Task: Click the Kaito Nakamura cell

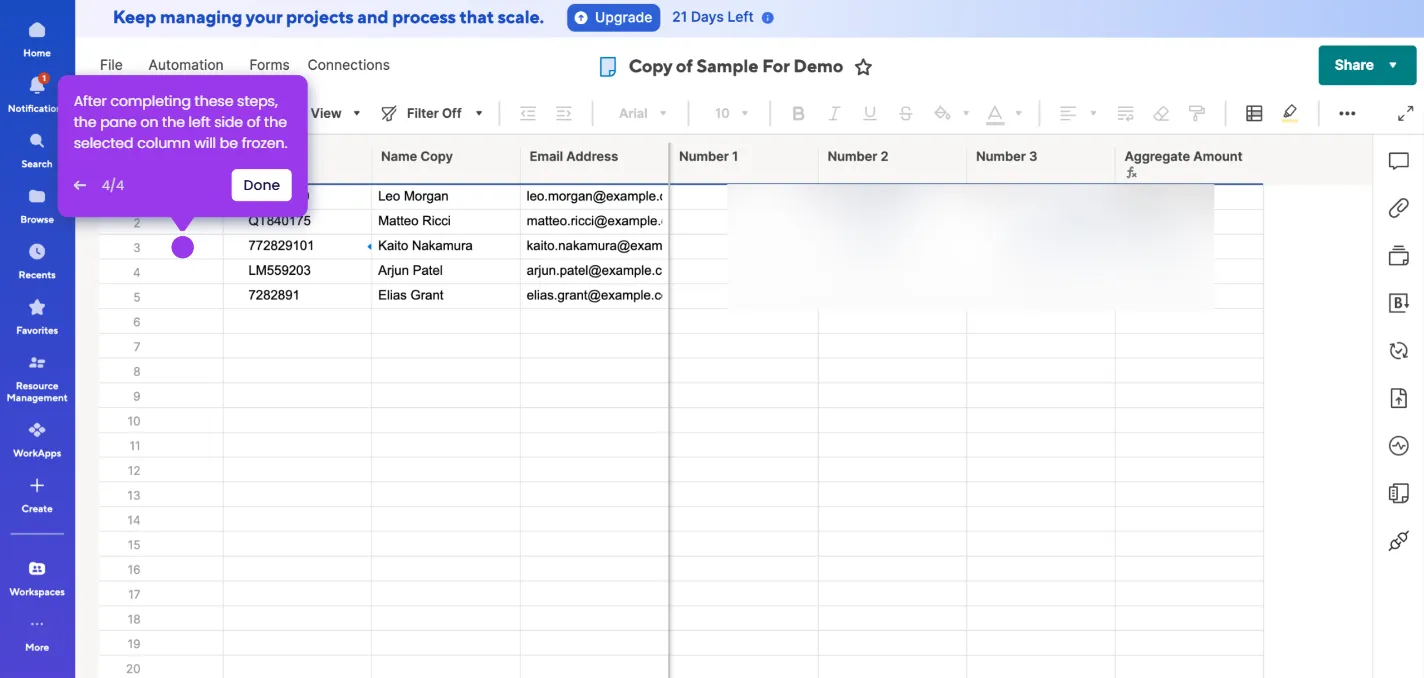Action: pyautogui.click(x=446, y=246)
